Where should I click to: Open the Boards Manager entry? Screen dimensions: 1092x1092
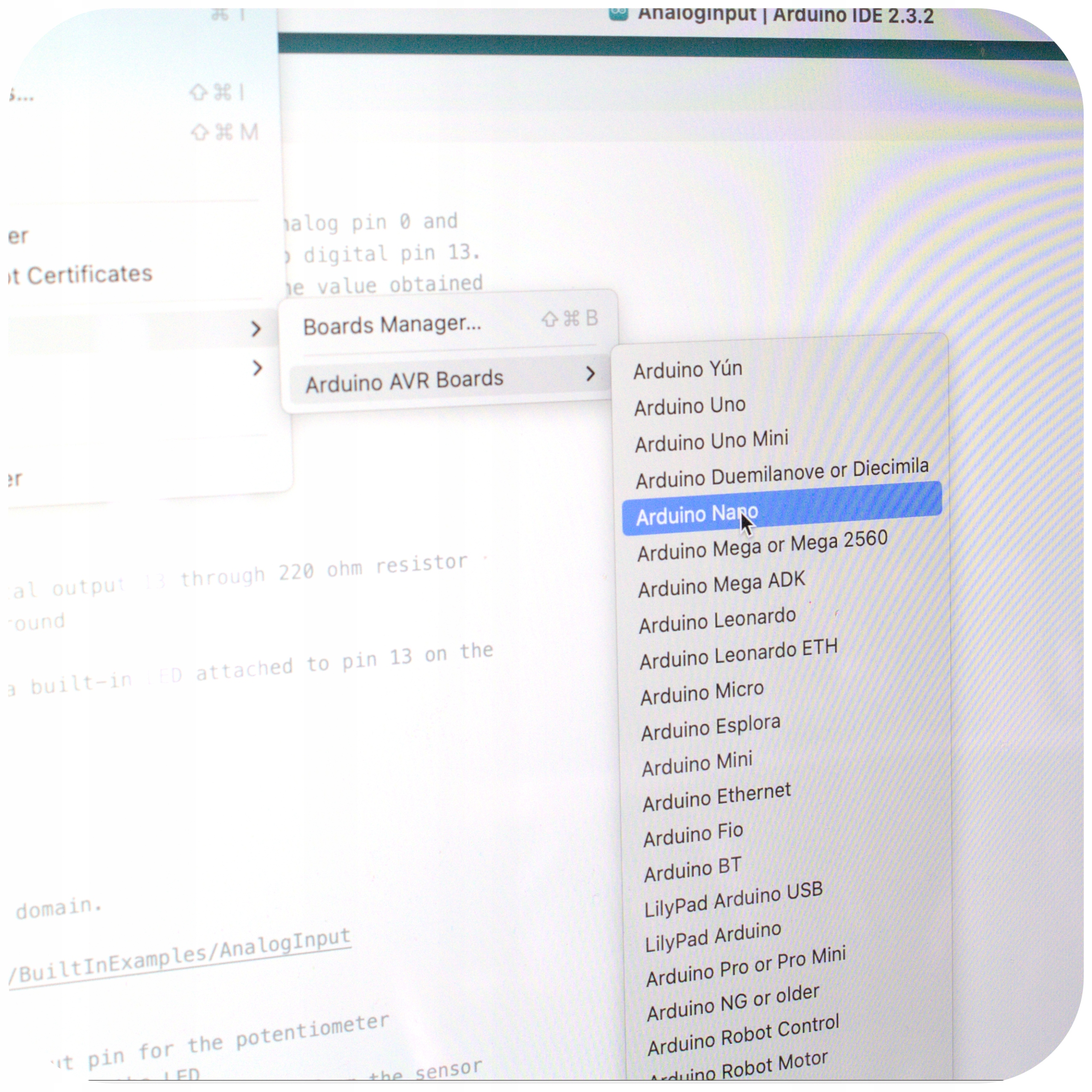pos(392,325)
